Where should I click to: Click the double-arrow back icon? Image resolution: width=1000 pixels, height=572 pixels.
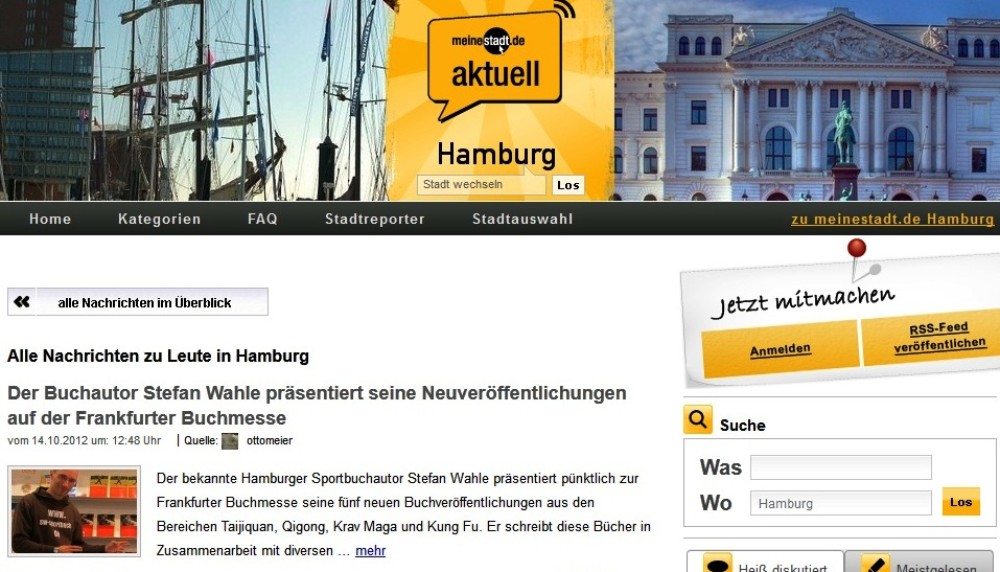(x=22, y=302)
